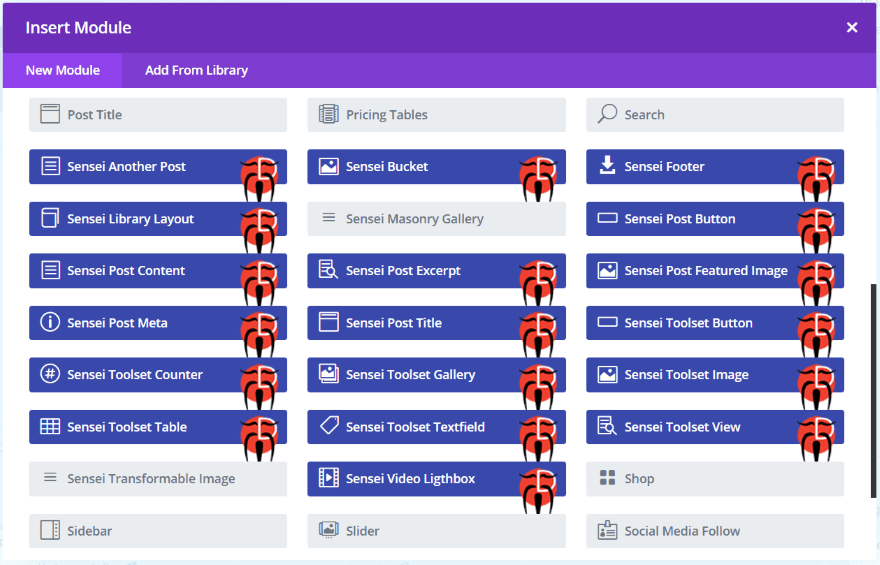
Task: Click the grid icon on Sensei Toolset Table
Action: (50, 426)
